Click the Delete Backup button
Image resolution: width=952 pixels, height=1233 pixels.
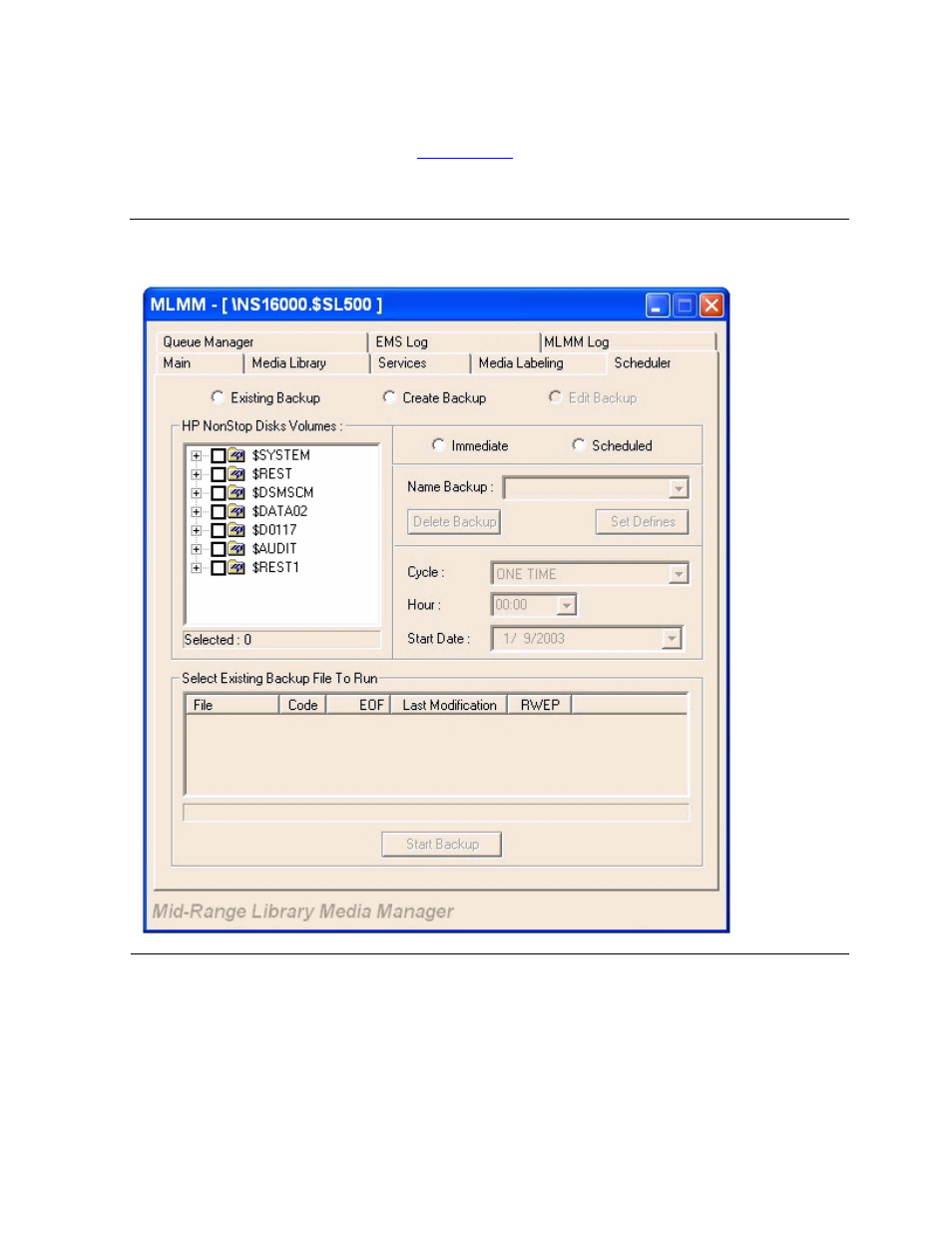point(454,522)
